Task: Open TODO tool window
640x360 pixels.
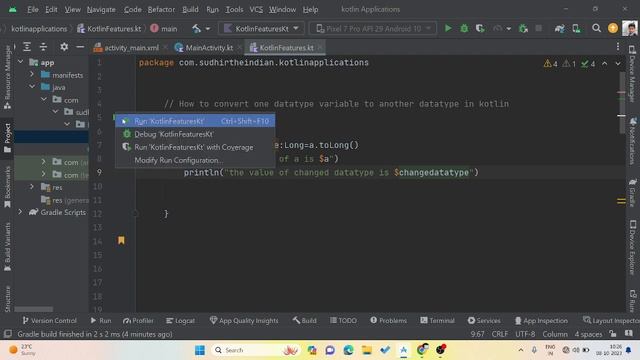Action: pos(343,320)
